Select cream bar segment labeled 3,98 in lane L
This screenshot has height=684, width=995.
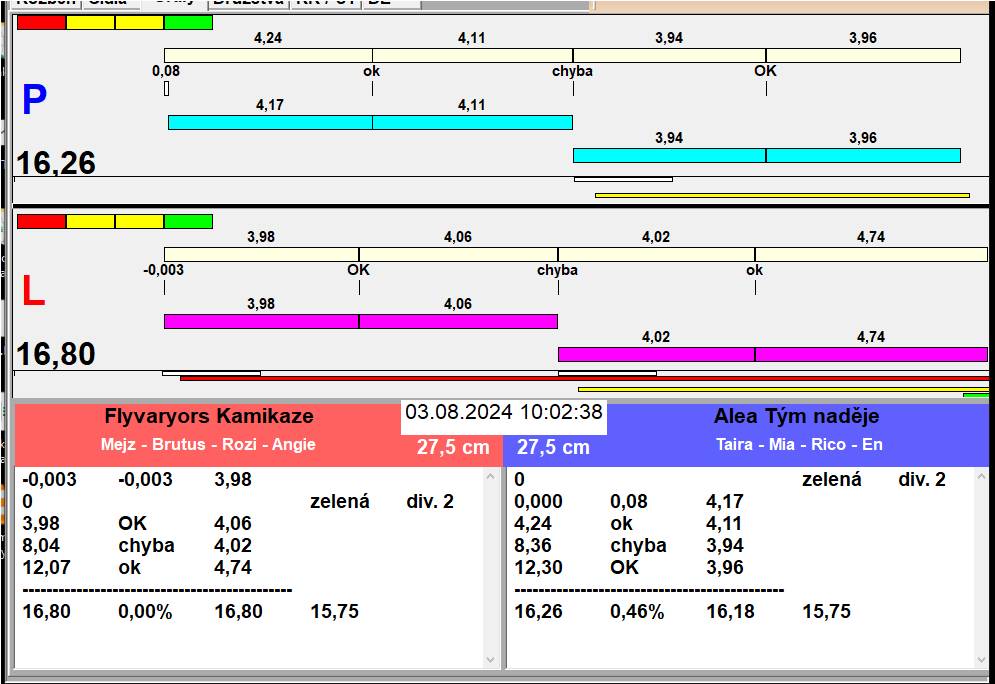point(261,254)
